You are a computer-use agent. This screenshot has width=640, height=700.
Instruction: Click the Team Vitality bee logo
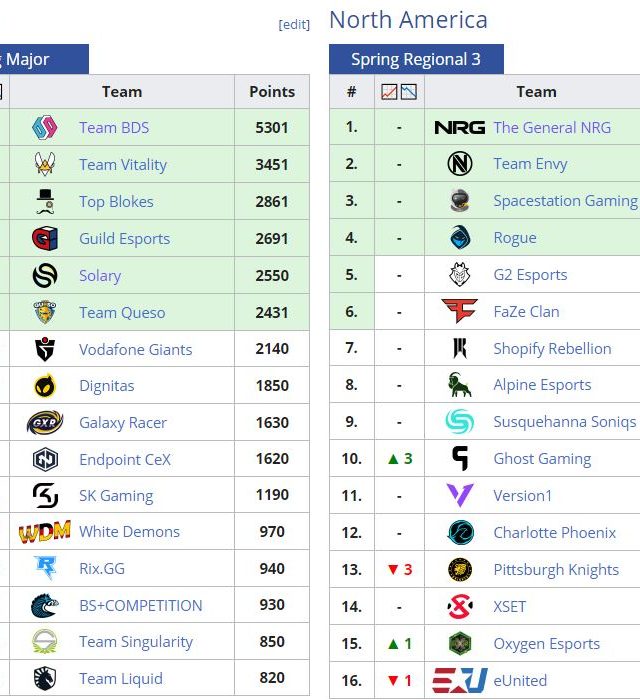pyautogui.click(x=45, y=165)
